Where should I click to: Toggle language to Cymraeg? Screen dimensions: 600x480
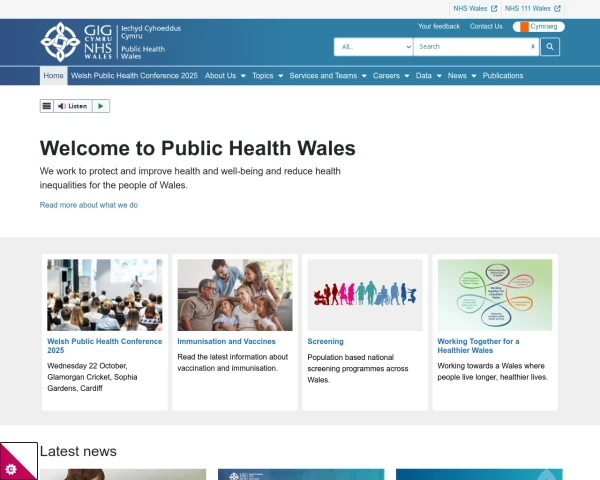[x=538, y=26]
